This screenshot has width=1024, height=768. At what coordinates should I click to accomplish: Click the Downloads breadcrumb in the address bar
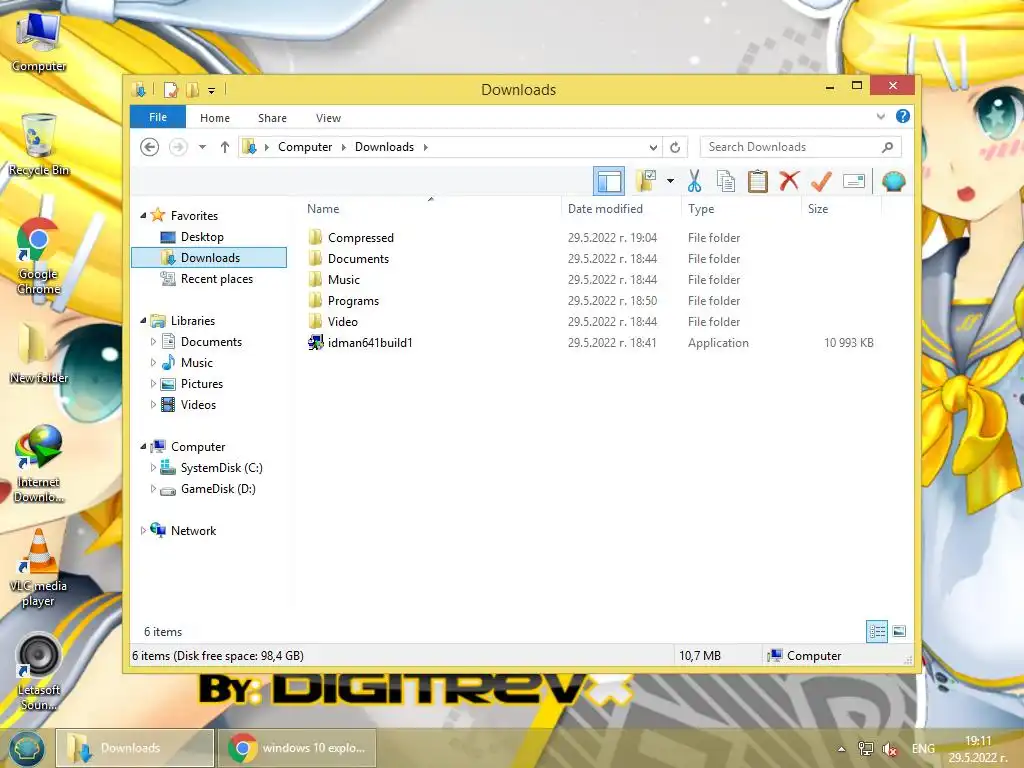(x=384, y=147)
